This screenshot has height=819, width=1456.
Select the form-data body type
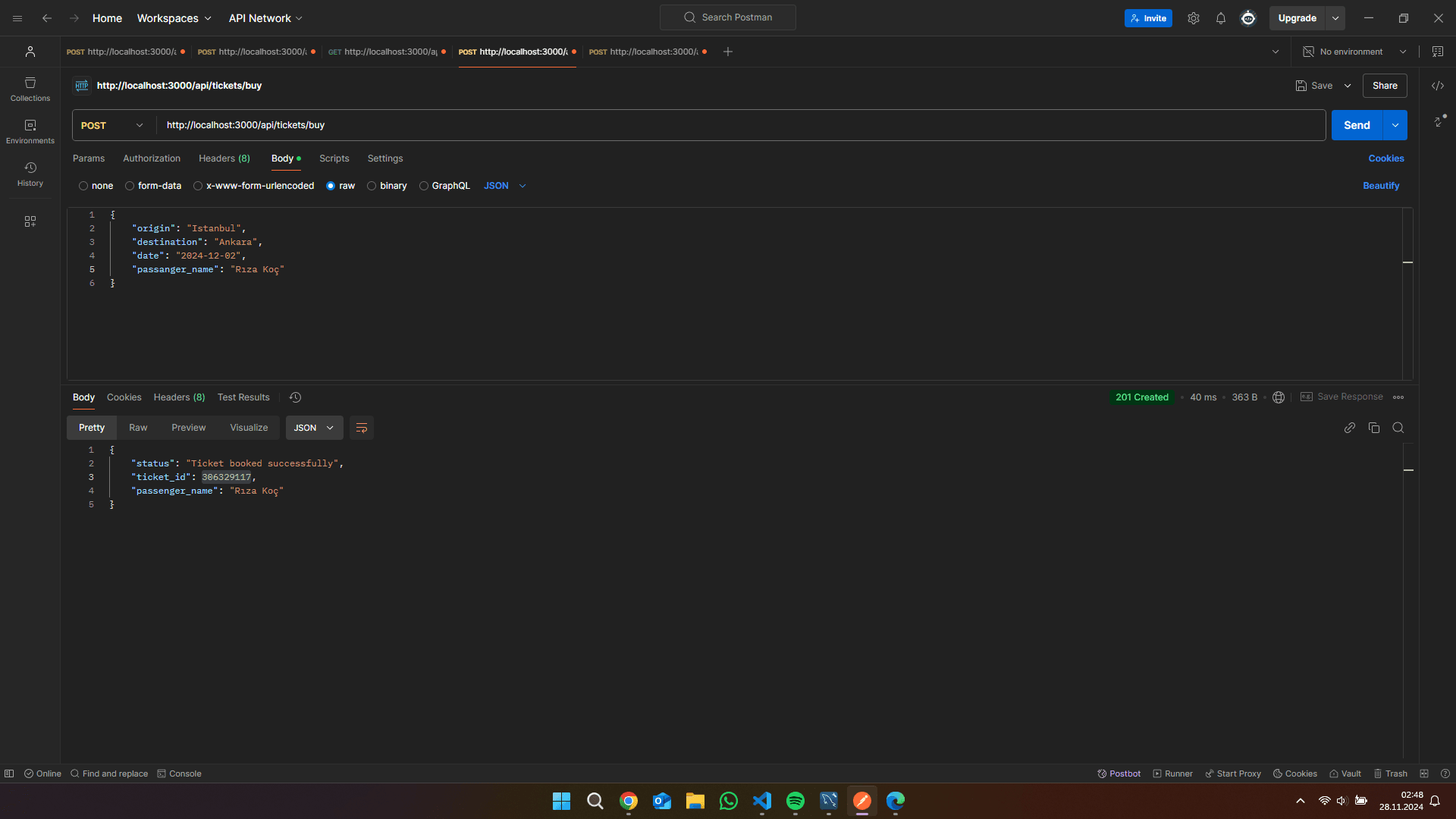pyautogui.click(x=130, y=186)
